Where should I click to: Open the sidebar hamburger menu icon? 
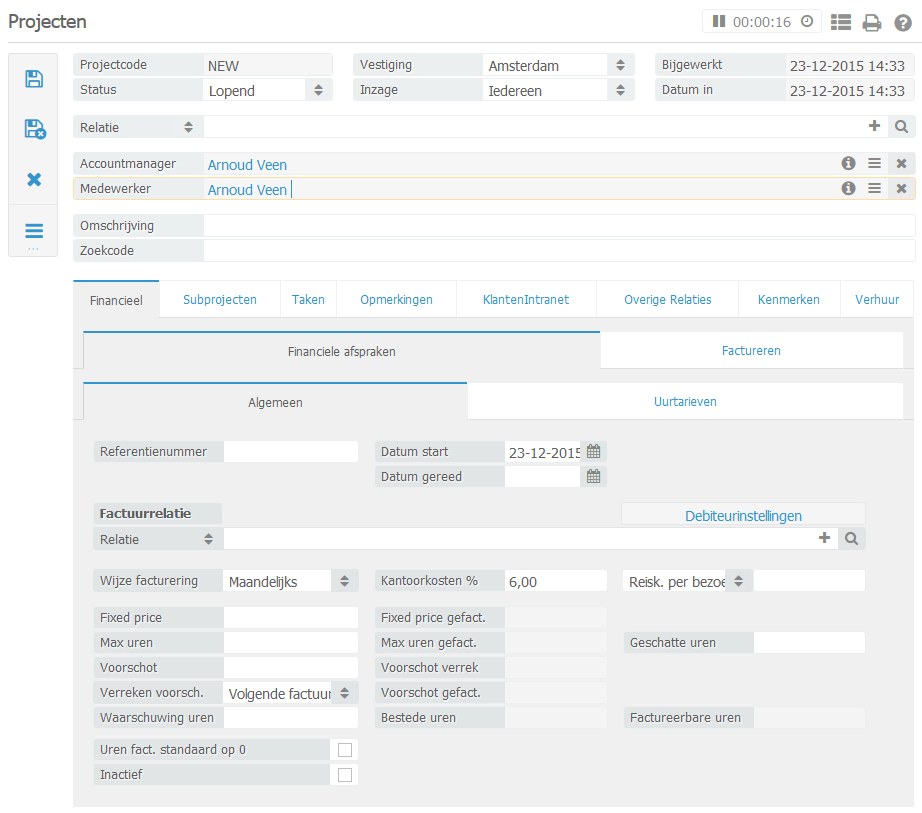point(34,231)
